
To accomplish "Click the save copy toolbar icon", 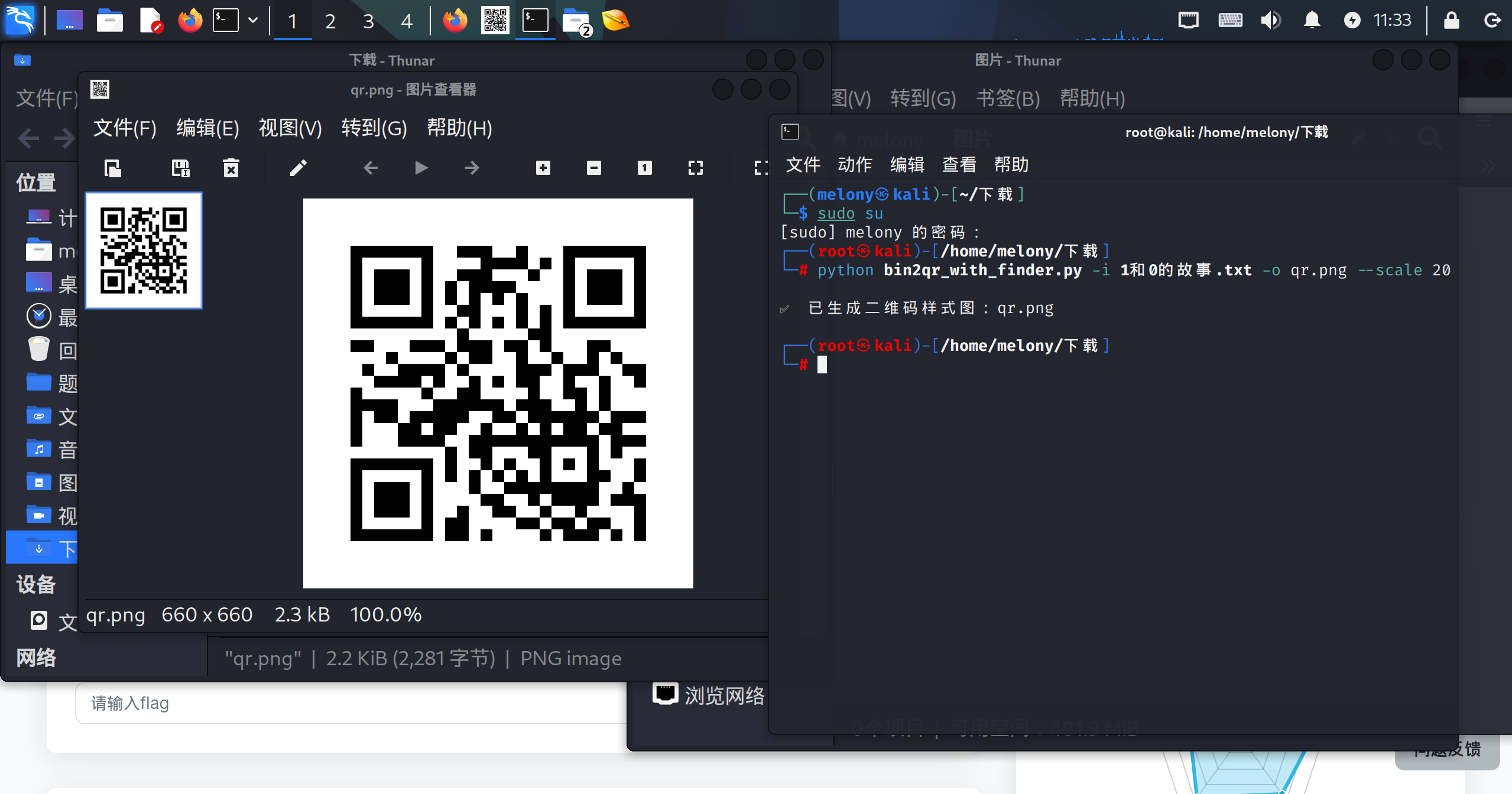I will (x=180, y=168).
